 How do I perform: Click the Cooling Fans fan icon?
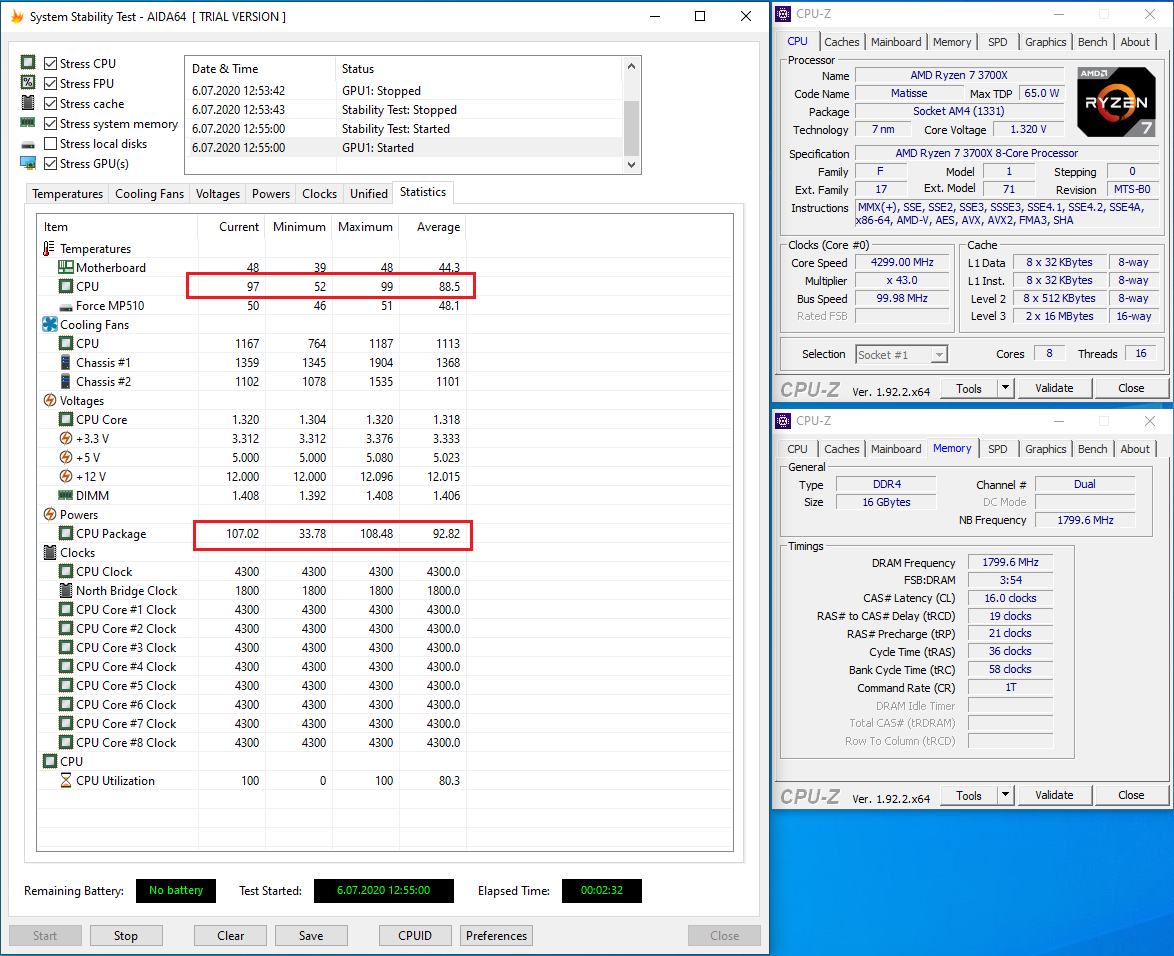[x=49, y=324]
